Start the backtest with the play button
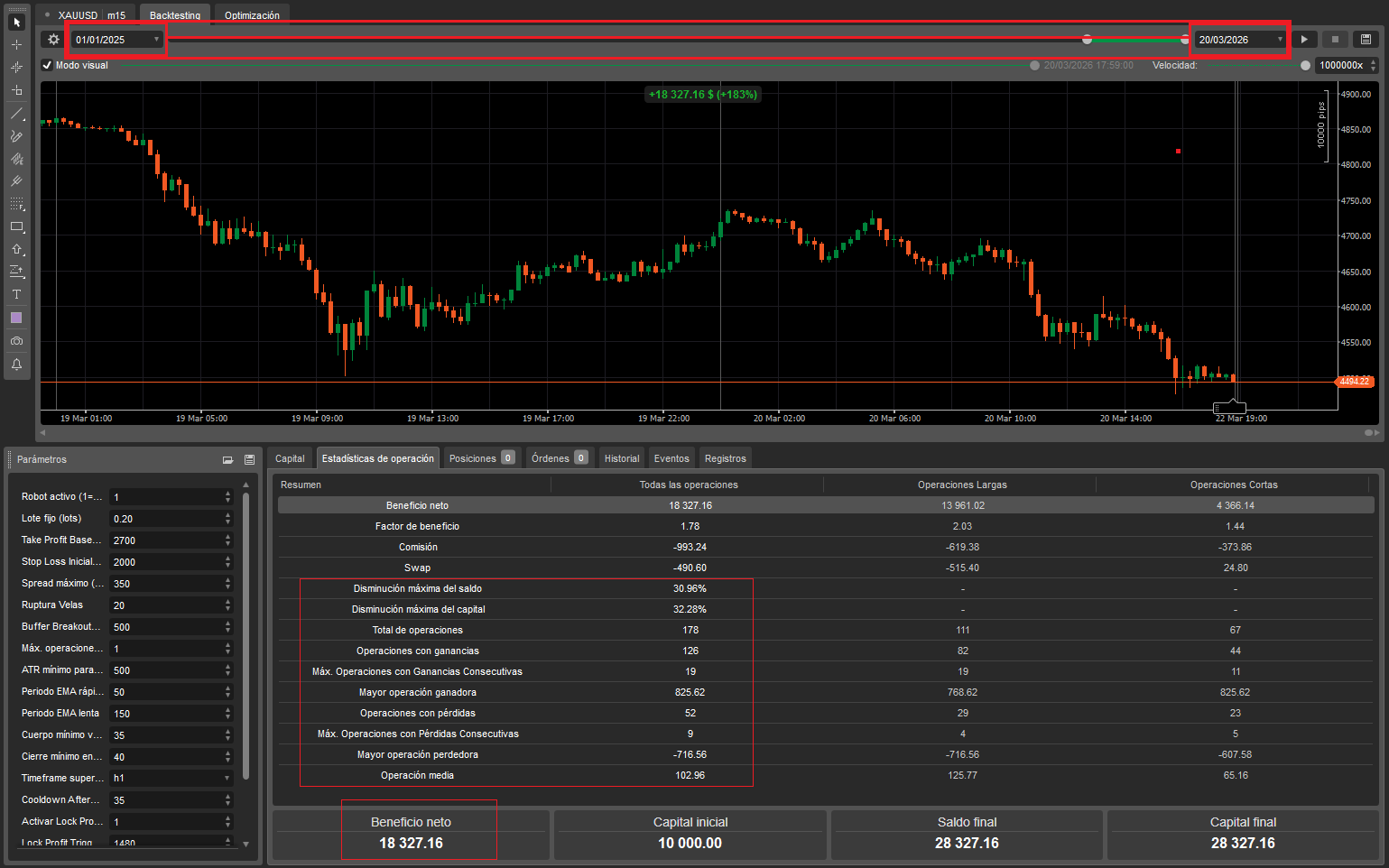 [x=1304, y=40]
